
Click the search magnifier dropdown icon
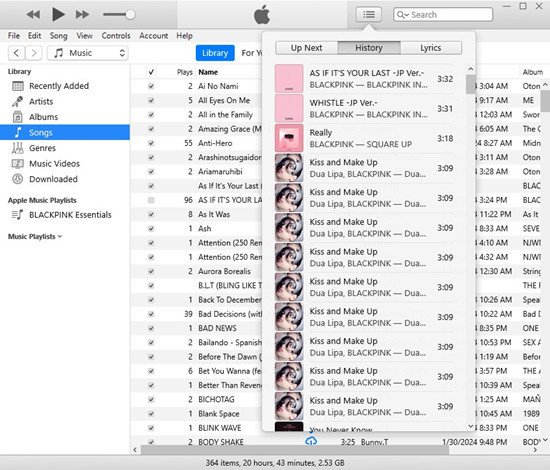coord(402,15)
